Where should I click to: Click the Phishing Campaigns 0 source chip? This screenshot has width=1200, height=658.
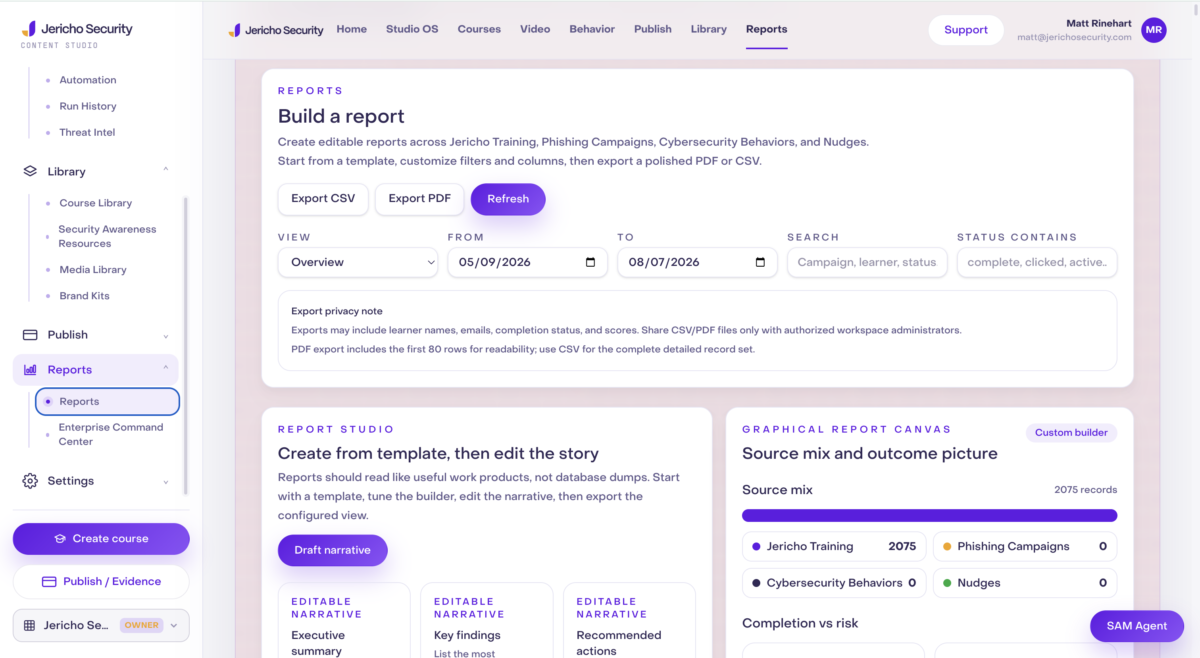[x=1025, y=547]
